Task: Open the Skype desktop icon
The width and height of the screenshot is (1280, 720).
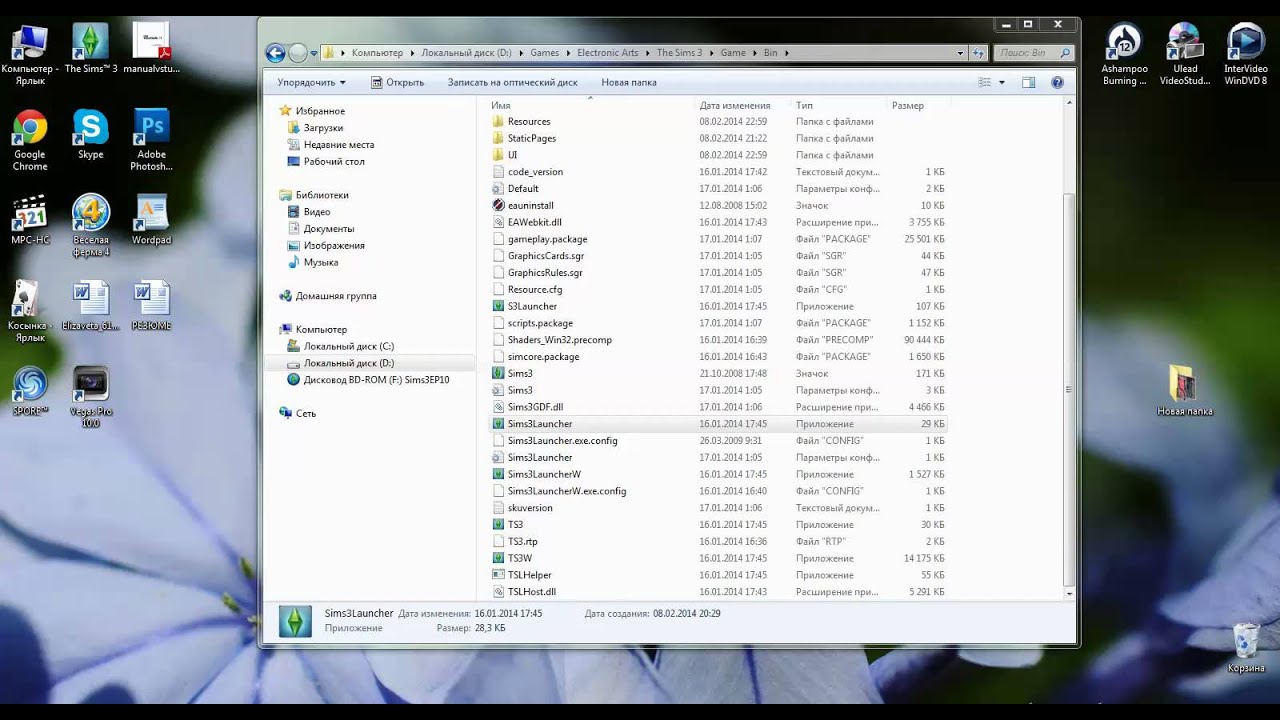Action: (x=91, y=135)
